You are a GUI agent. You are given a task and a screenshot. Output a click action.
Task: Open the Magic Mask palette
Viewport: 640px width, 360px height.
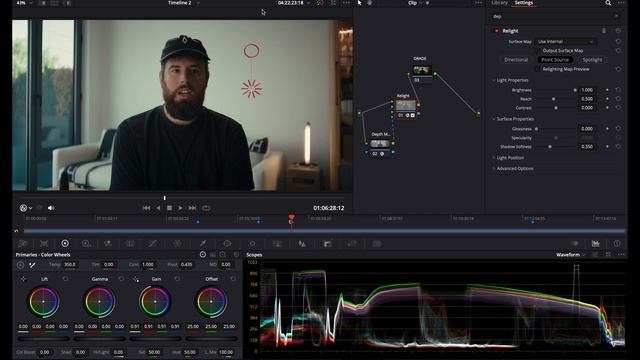[x=277, y=243]
